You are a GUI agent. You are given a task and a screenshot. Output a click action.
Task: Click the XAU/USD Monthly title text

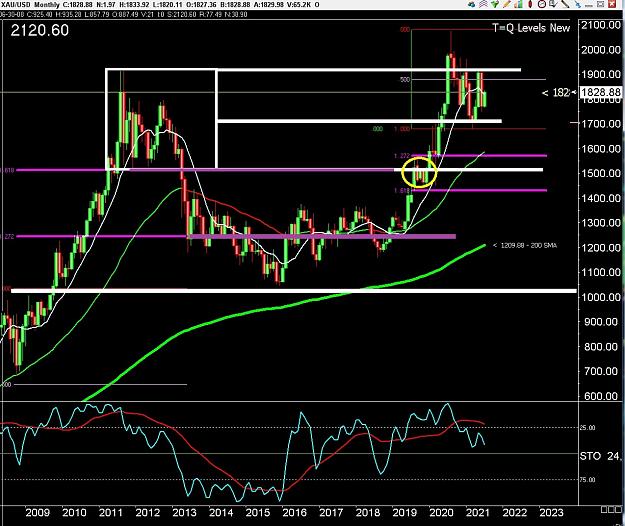pyautogui.click(x=29, y=5)
